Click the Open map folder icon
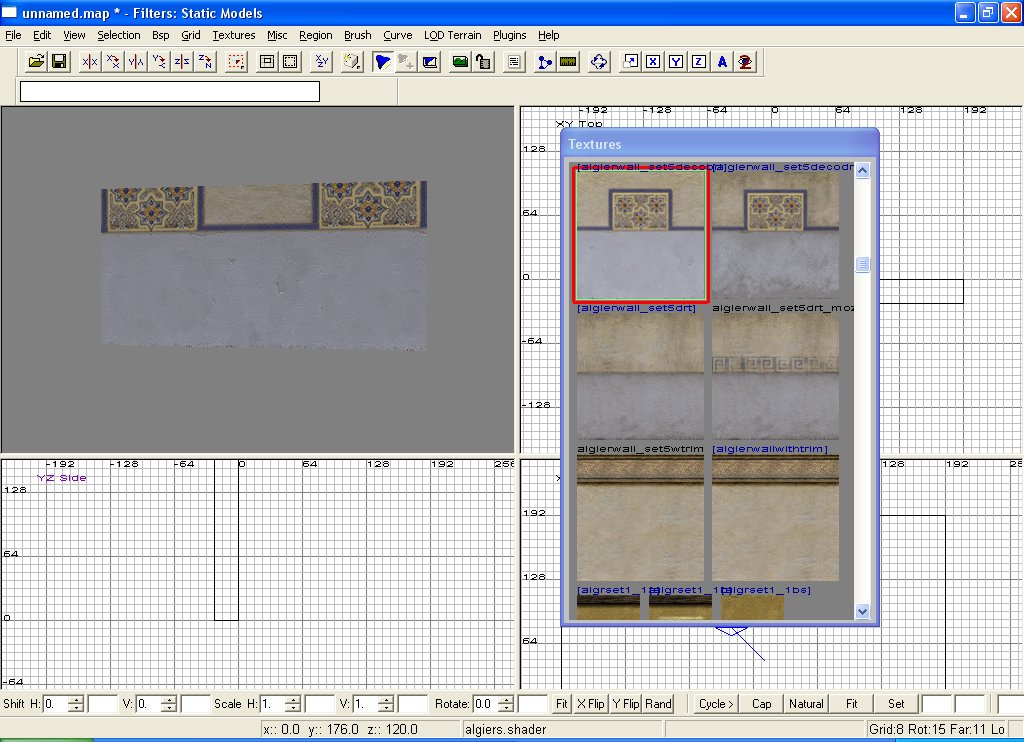 pos(36,62)
